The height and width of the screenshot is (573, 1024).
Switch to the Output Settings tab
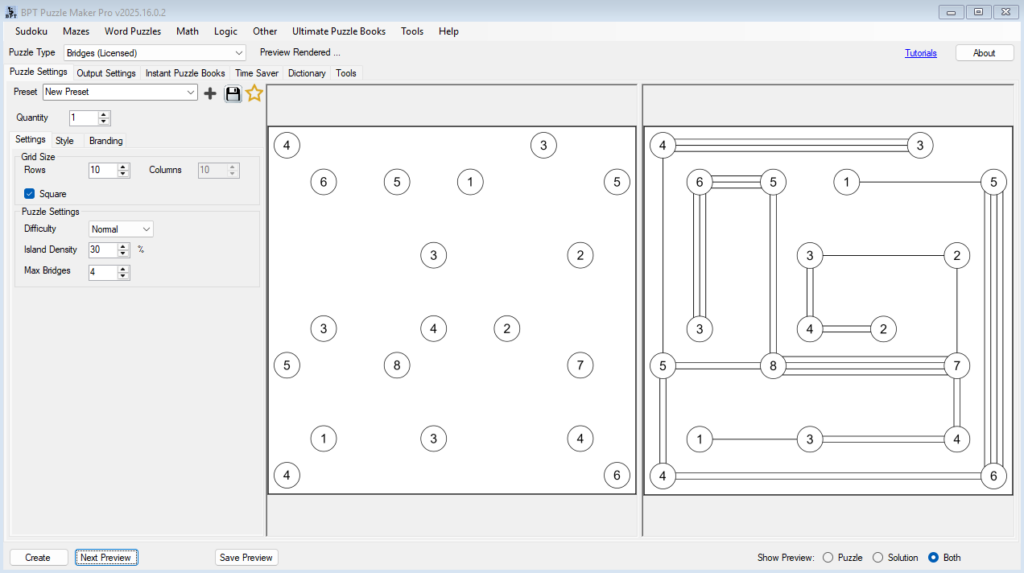click(x=106, y=73)
